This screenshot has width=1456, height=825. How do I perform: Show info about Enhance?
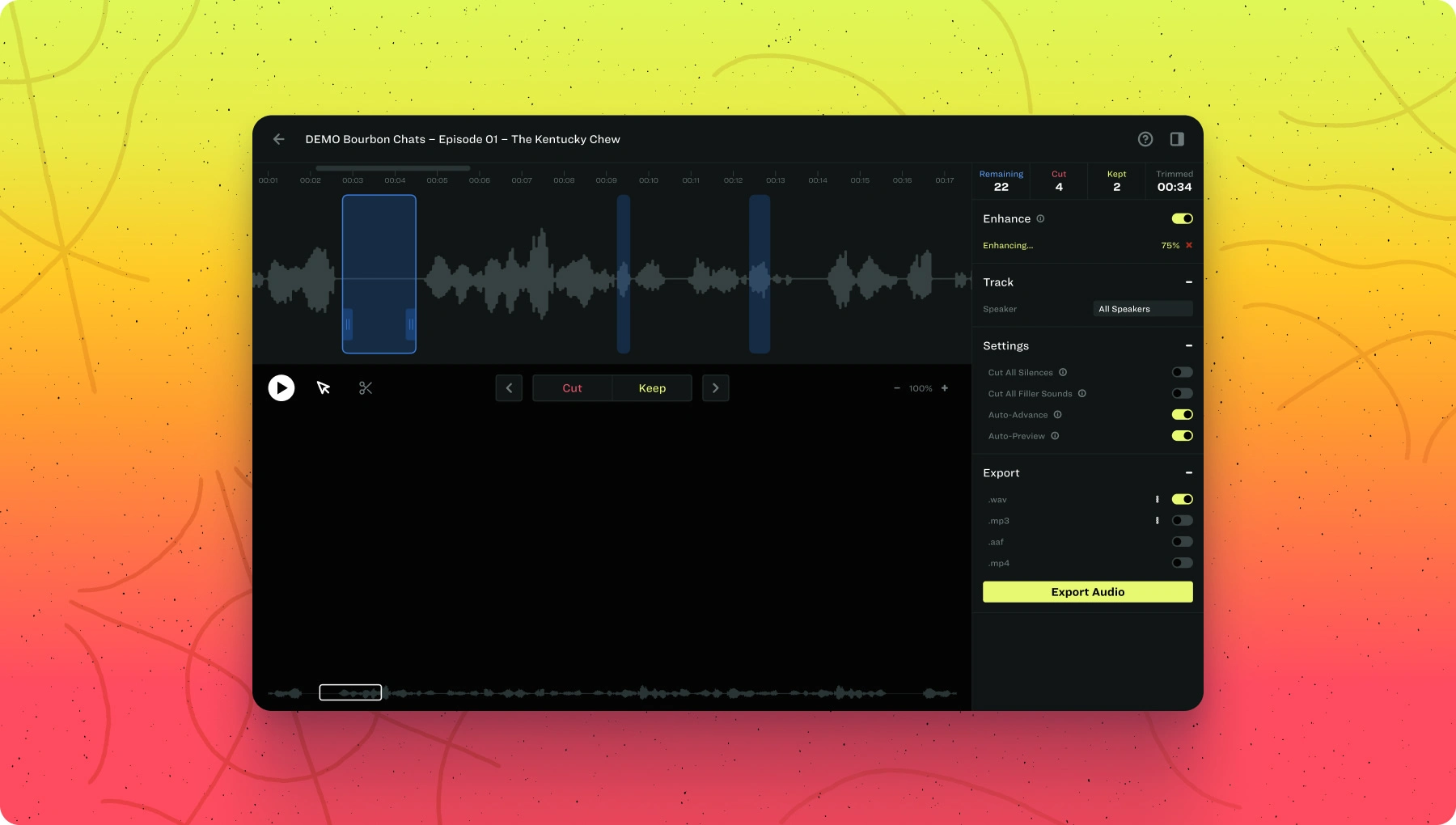pos(1041,218)
